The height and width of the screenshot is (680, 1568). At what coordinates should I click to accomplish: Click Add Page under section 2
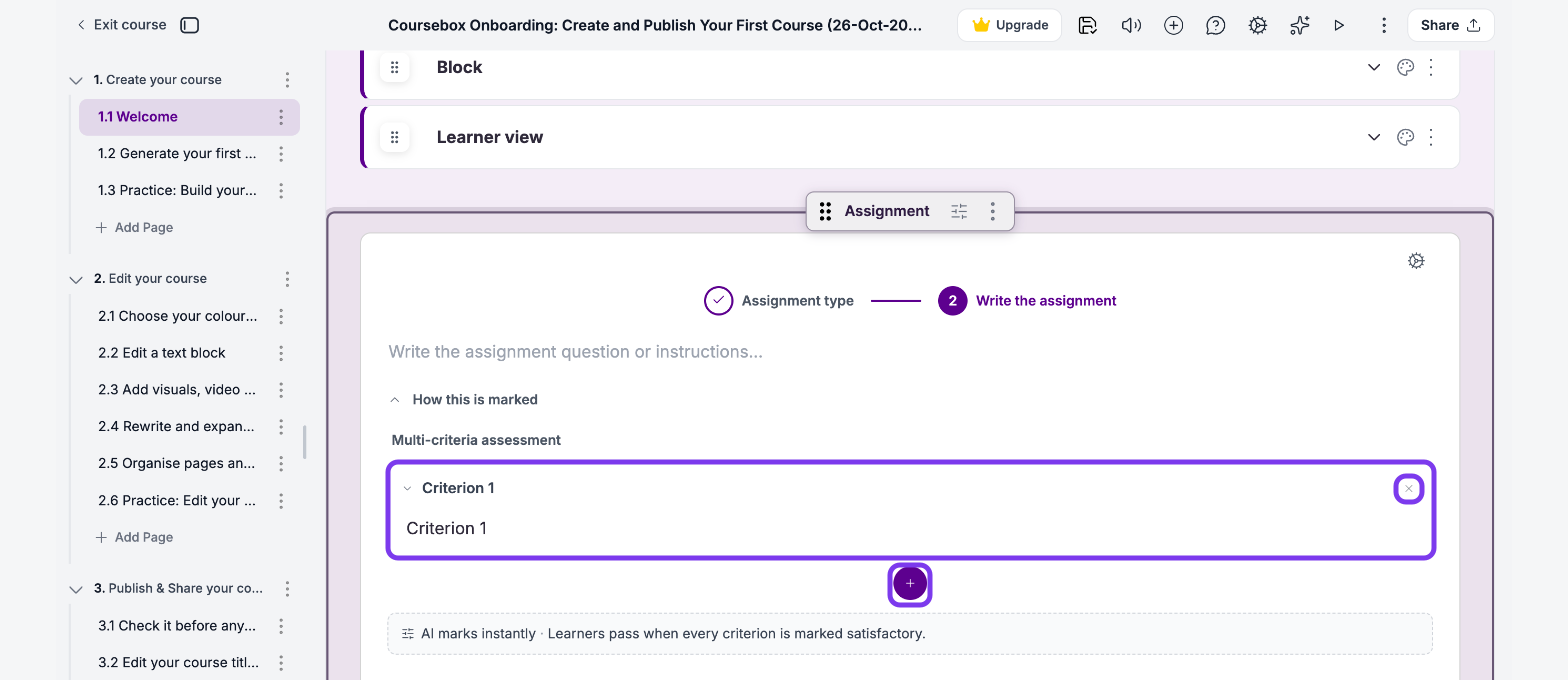click(x=134, y=538)
